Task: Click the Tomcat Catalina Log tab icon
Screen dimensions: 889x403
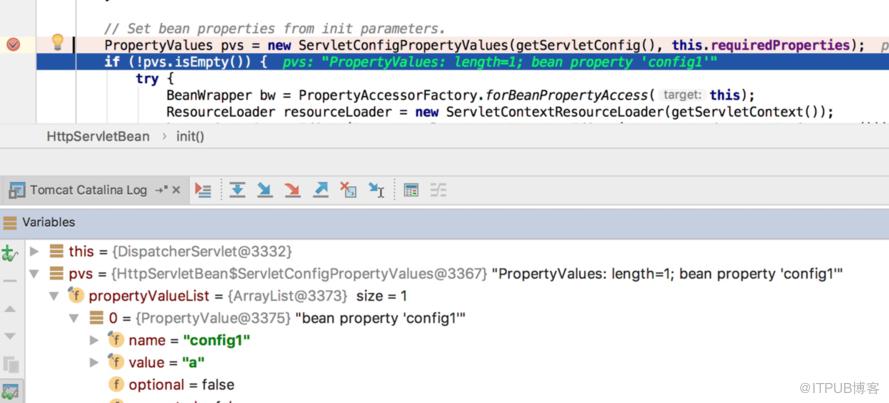Action: click(17, 190)
